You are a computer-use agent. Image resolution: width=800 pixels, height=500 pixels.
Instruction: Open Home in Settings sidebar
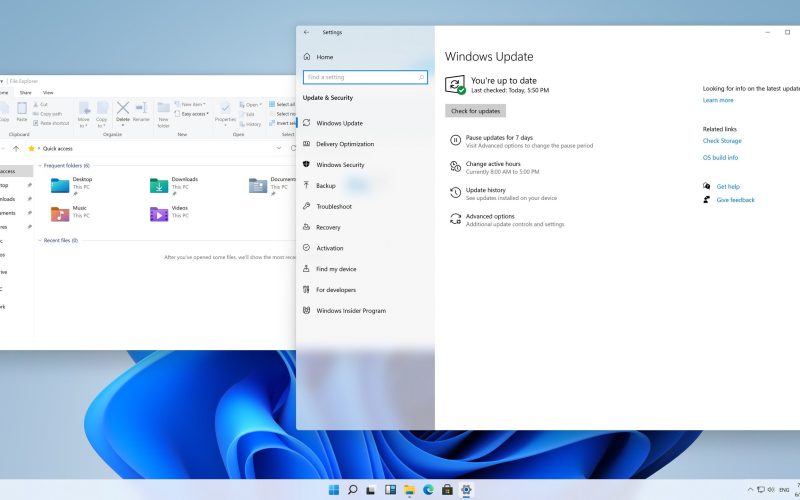click(324, 57)
